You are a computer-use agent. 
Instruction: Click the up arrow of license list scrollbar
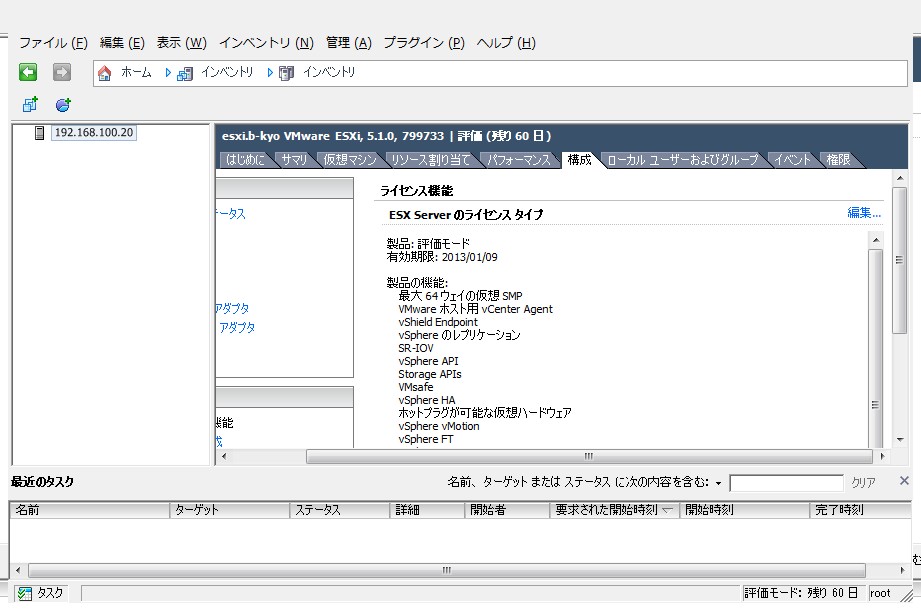coord(876,240)
